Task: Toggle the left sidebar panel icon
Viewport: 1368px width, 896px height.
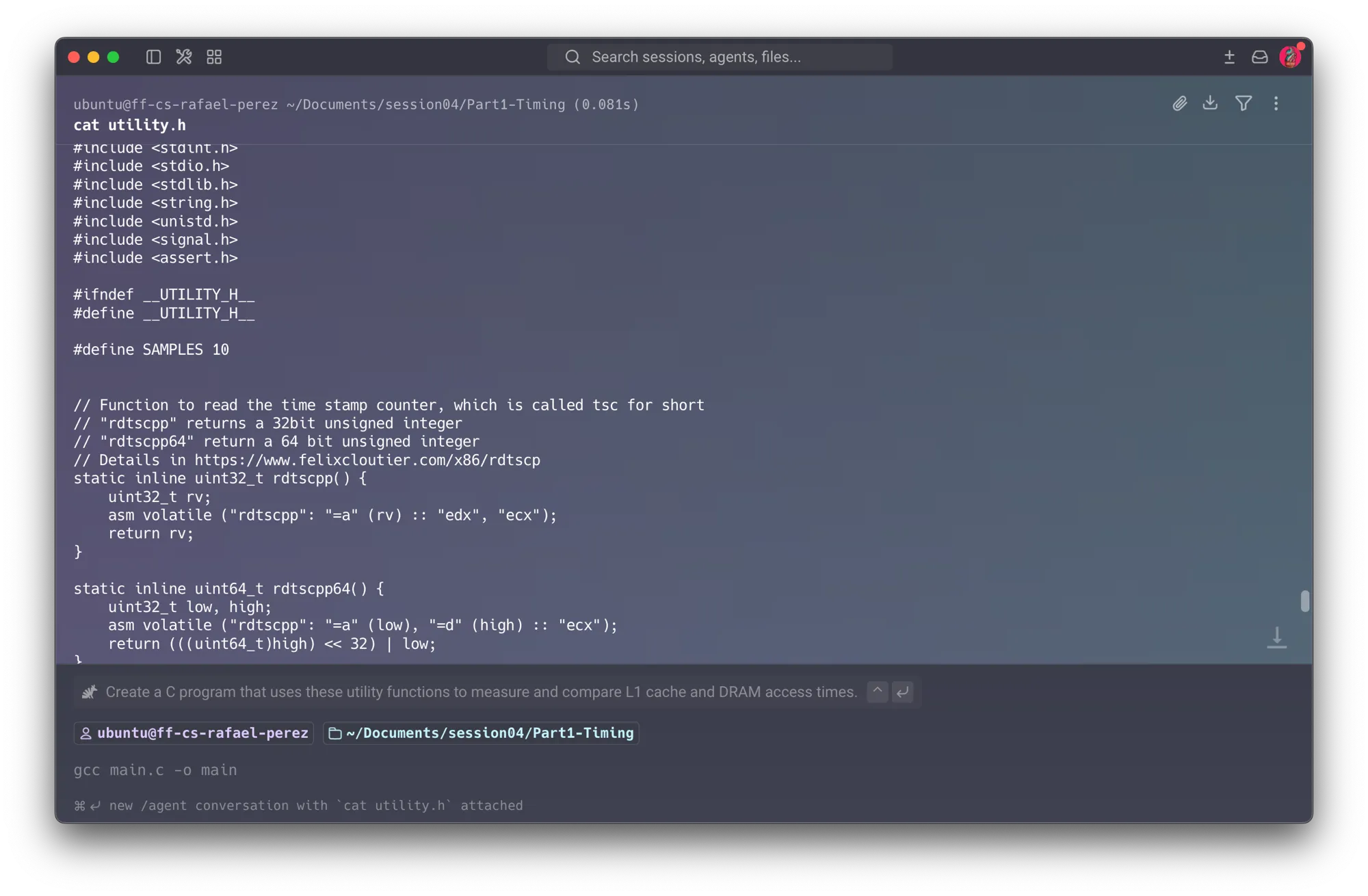Action: tap(153, 57)
